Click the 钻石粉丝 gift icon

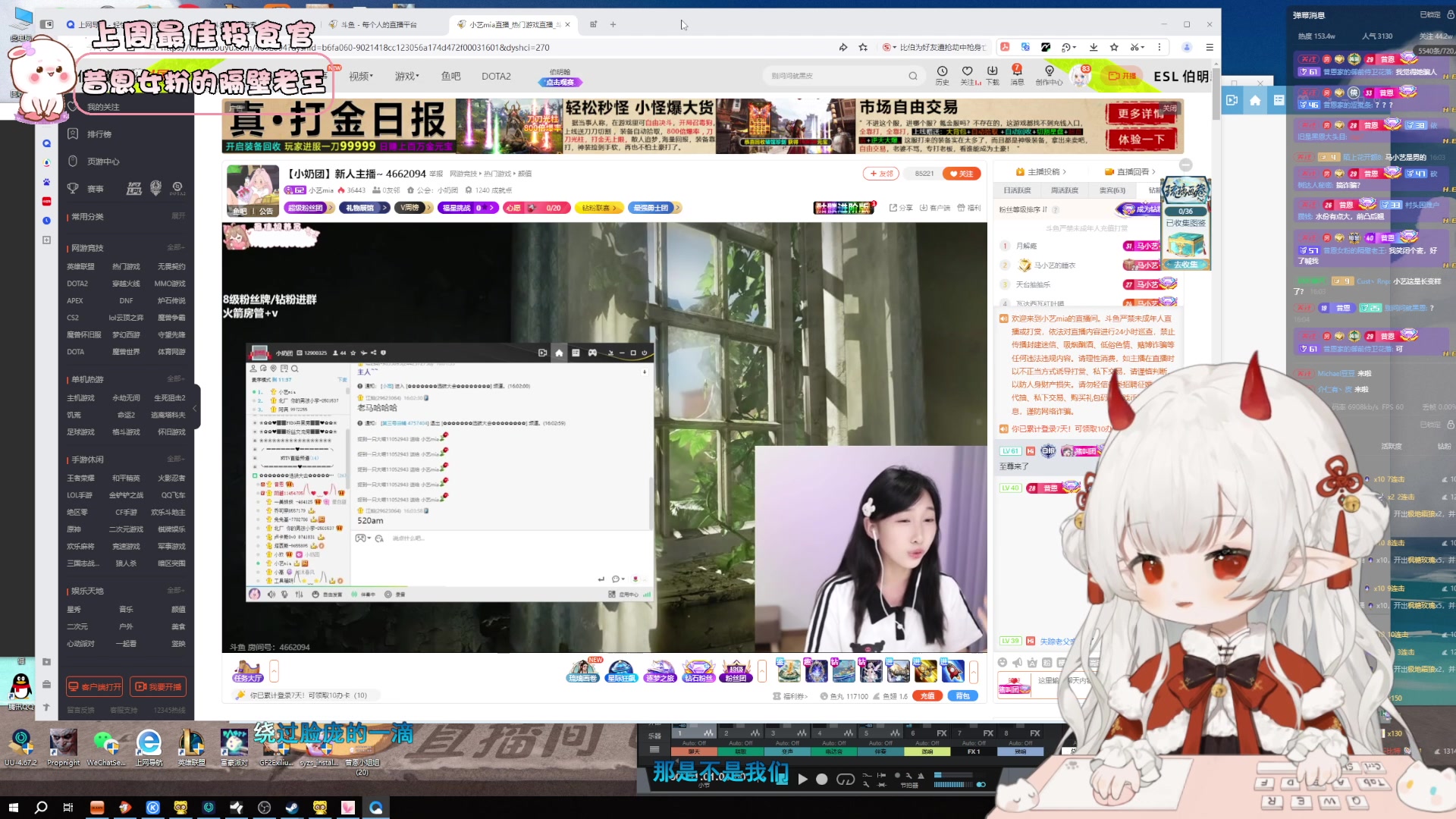tap(698, 671)
